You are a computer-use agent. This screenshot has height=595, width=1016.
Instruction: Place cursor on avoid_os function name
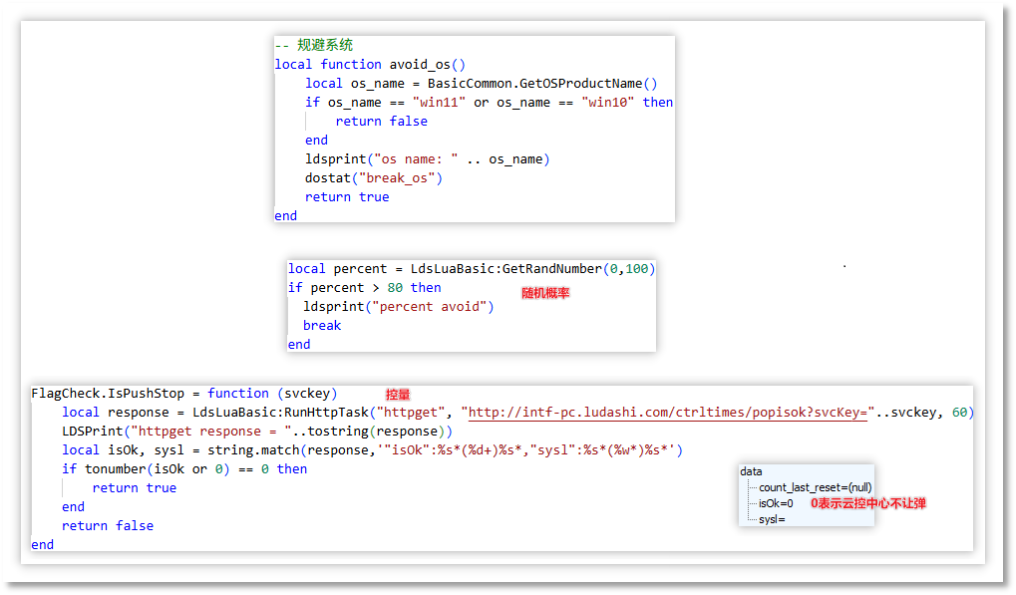tap(420, 64)
